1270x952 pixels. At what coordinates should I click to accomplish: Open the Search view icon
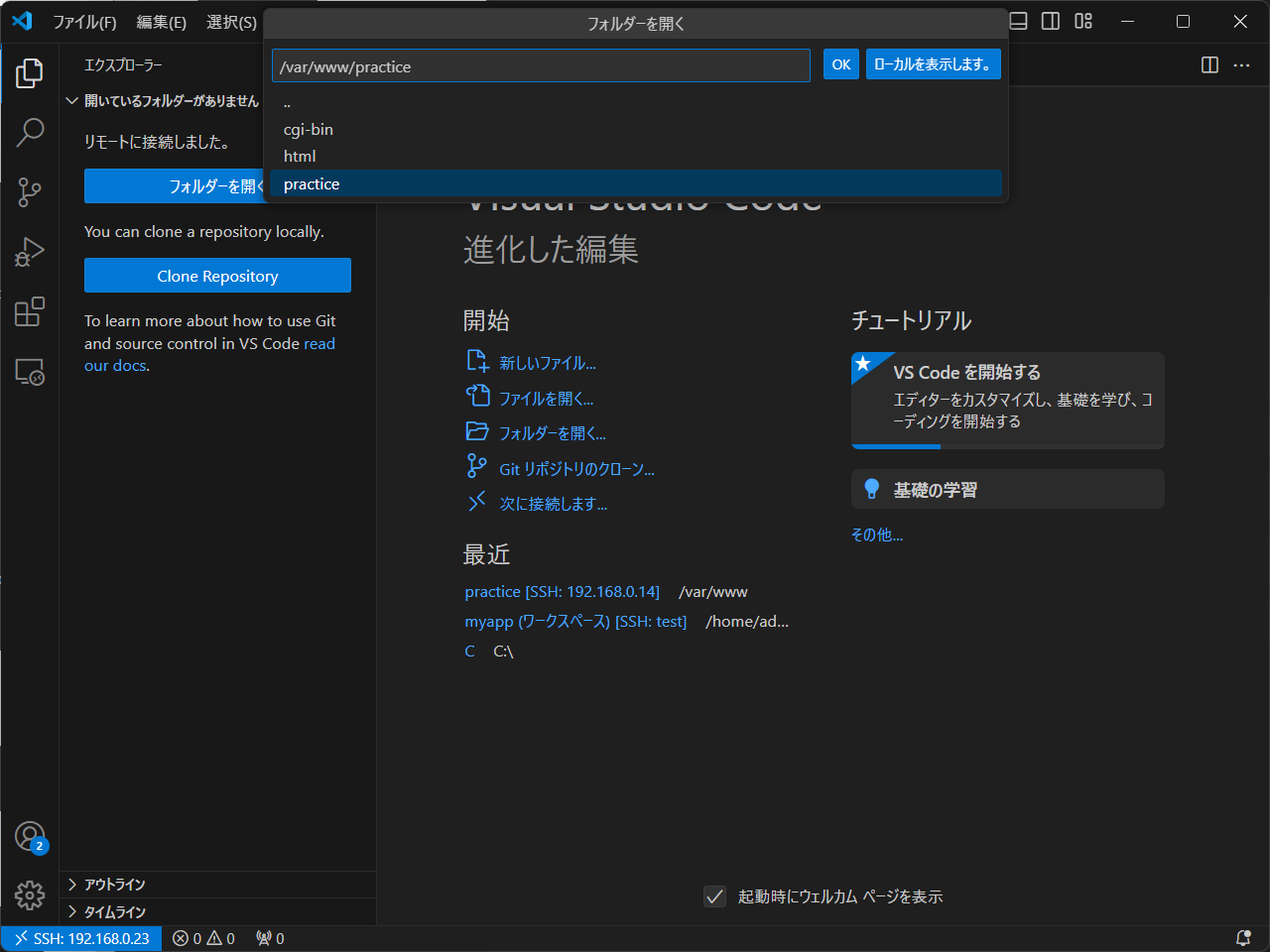(x=30, y=132)
